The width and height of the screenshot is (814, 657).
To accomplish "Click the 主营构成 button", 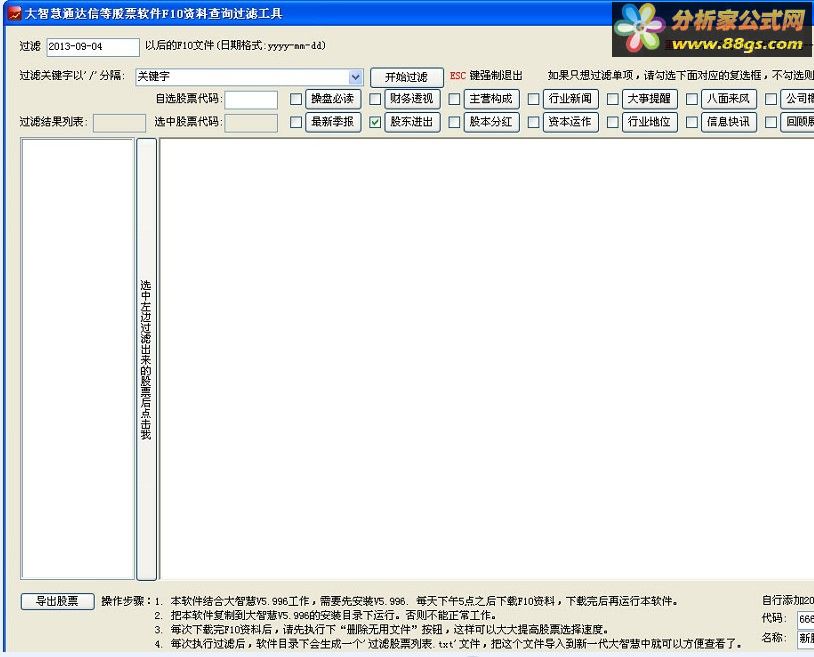I will (x=491, y=99).
